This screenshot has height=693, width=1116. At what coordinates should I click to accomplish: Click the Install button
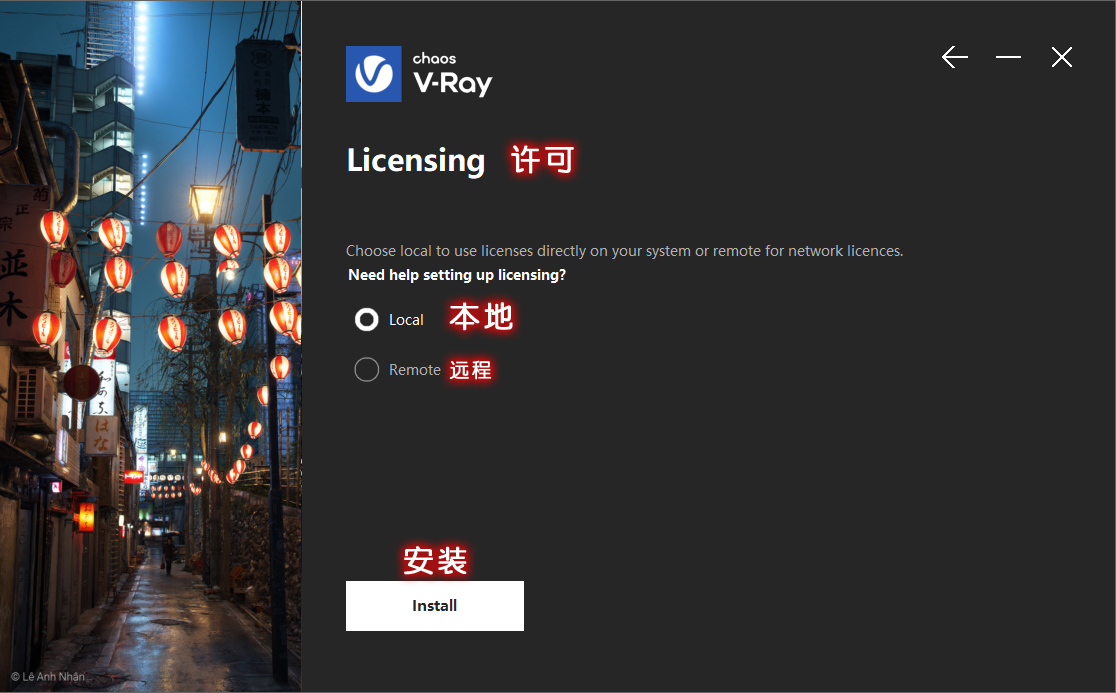tap(435, 605)
